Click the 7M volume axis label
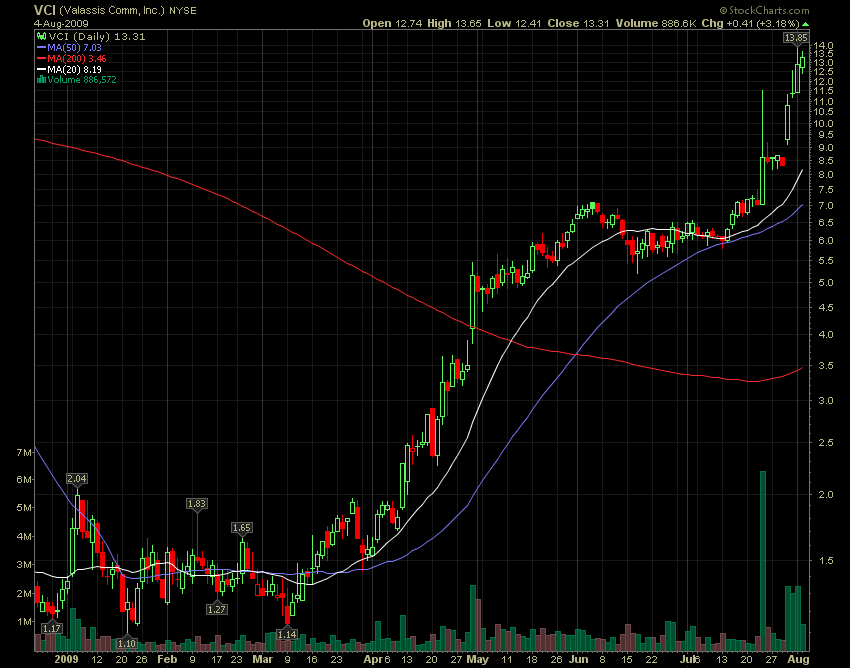Screen dimensions: 850x668 (23, 453)
